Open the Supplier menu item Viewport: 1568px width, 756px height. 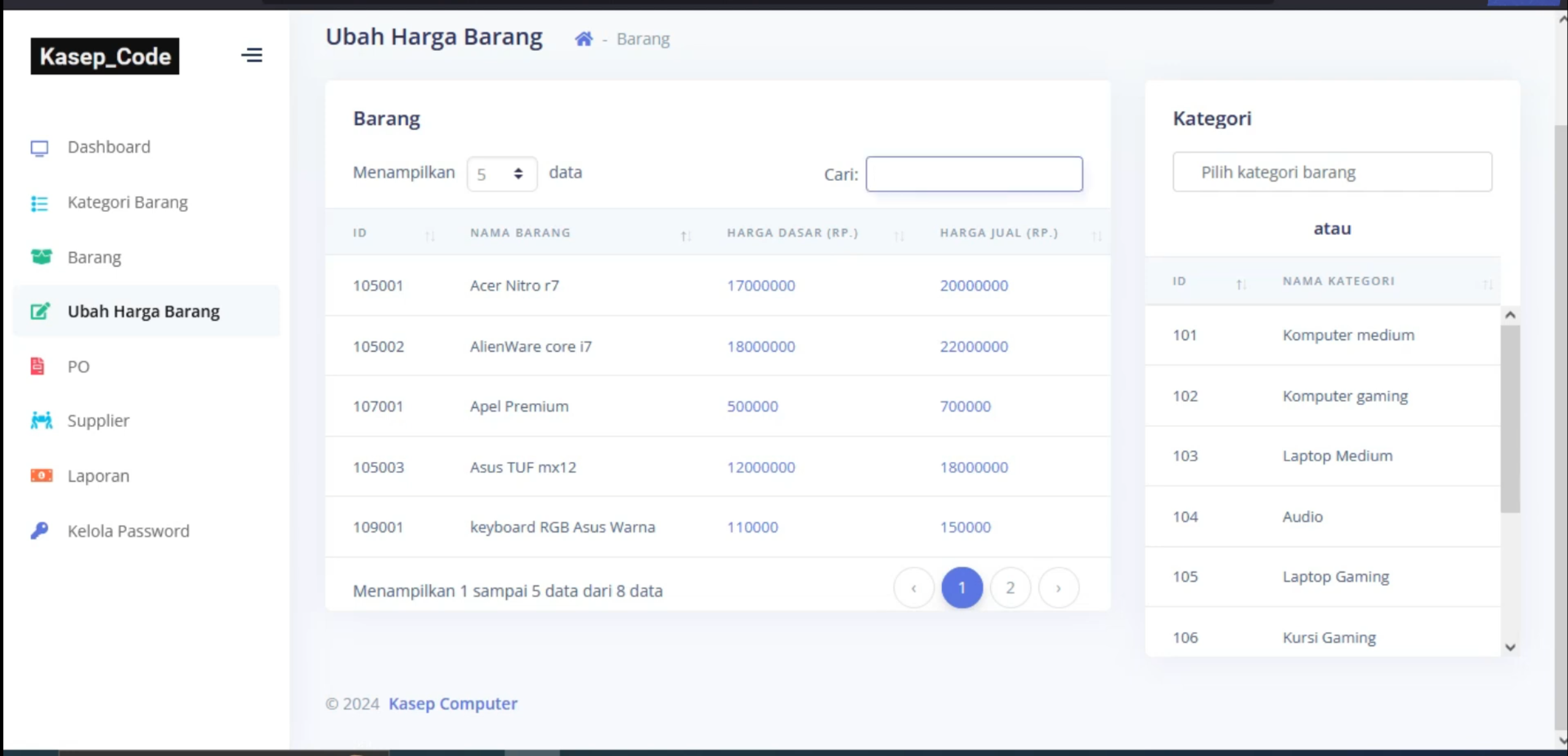[98, 420]
